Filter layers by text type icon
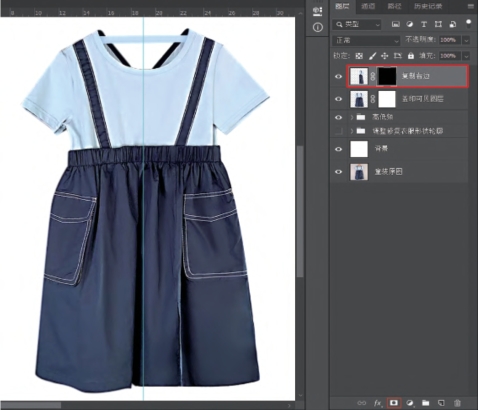 [424, 24]
